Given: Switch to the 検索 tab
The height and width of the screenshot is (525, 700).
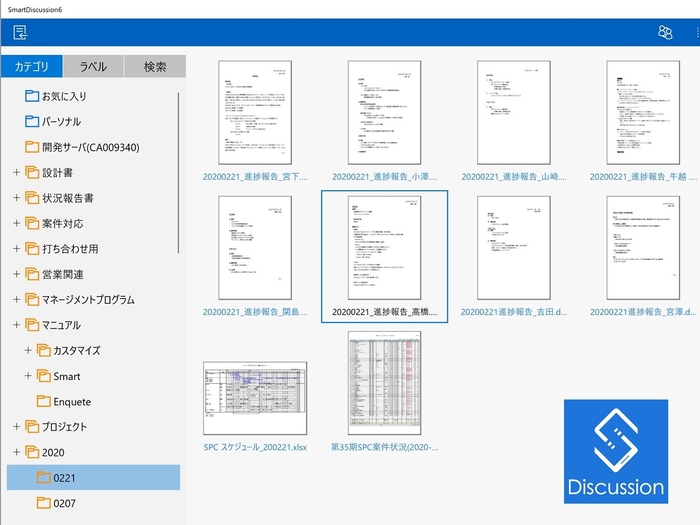Looking at the screenshot, I should pyautogui.click(x=155, y=67).
